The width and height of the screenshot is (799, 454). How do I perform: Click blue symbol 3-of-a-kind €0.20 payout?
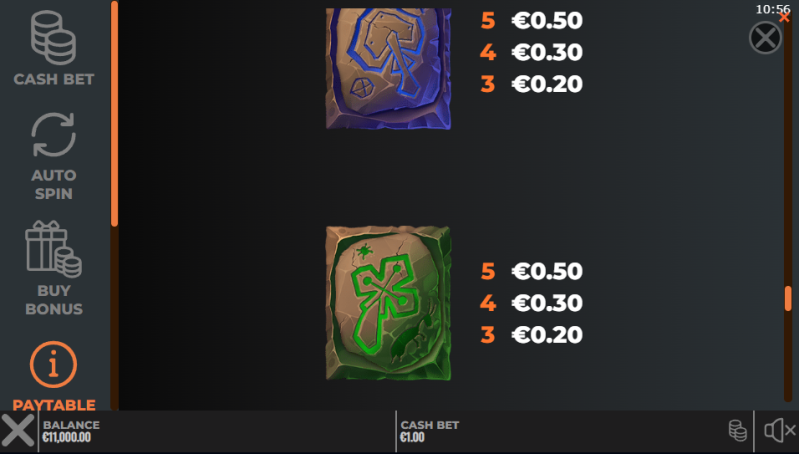click(531, 84)
